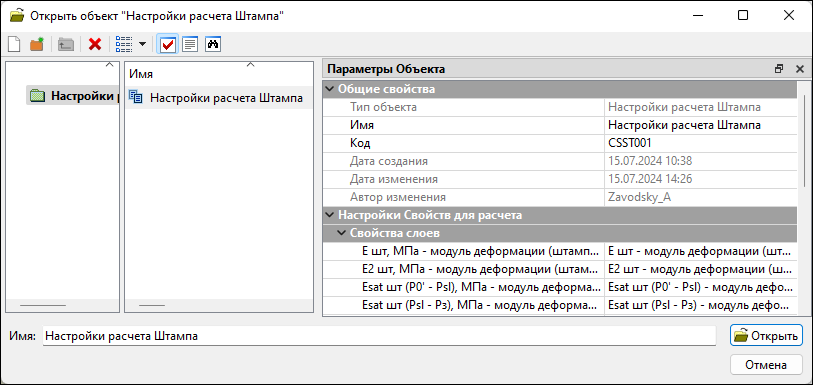Click the 'Открыть' button
813x385 pixels.
pos(766,336)
